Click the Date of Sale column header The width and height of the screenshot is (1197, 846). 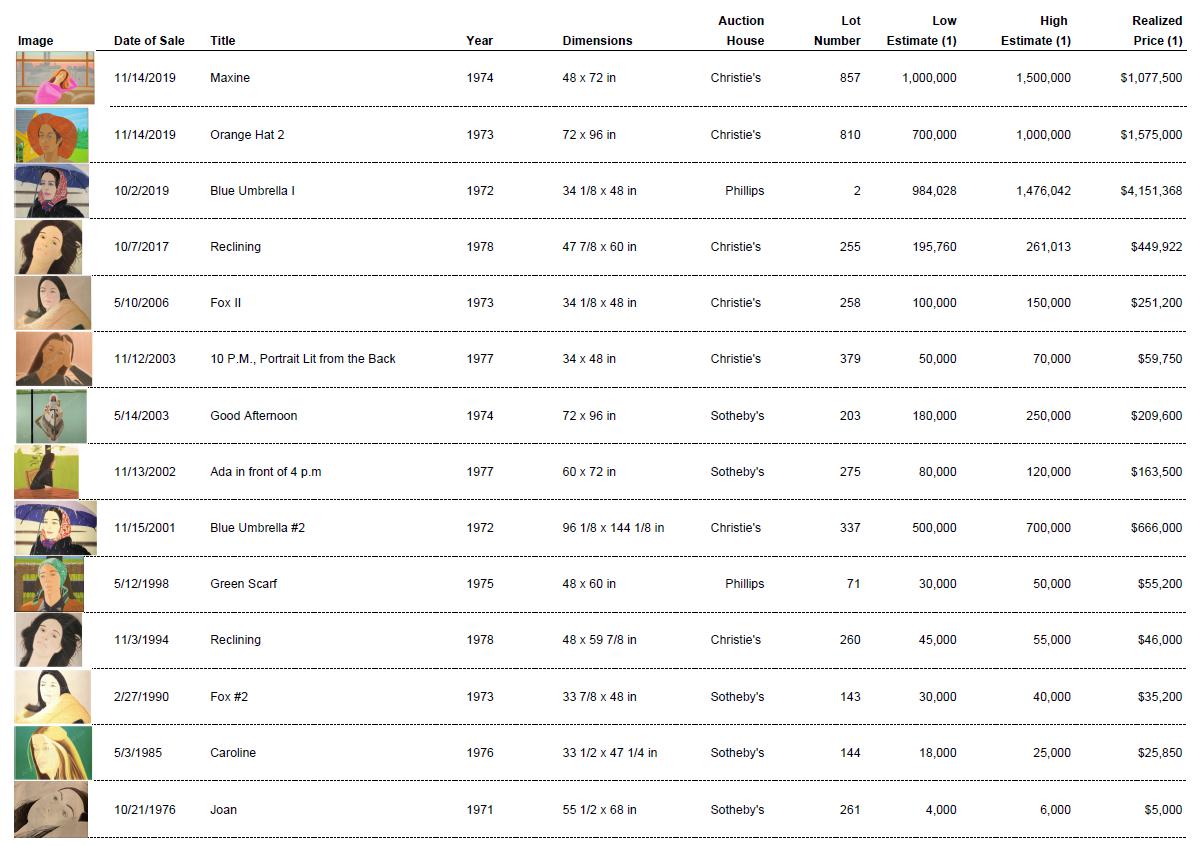pyautogui.click(x=149, y=41)
